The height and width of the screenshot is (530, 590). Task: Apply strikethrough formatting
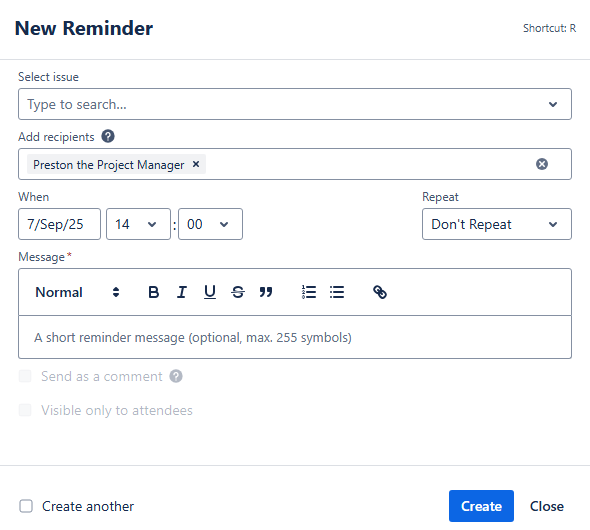click(x=238, y=292)
